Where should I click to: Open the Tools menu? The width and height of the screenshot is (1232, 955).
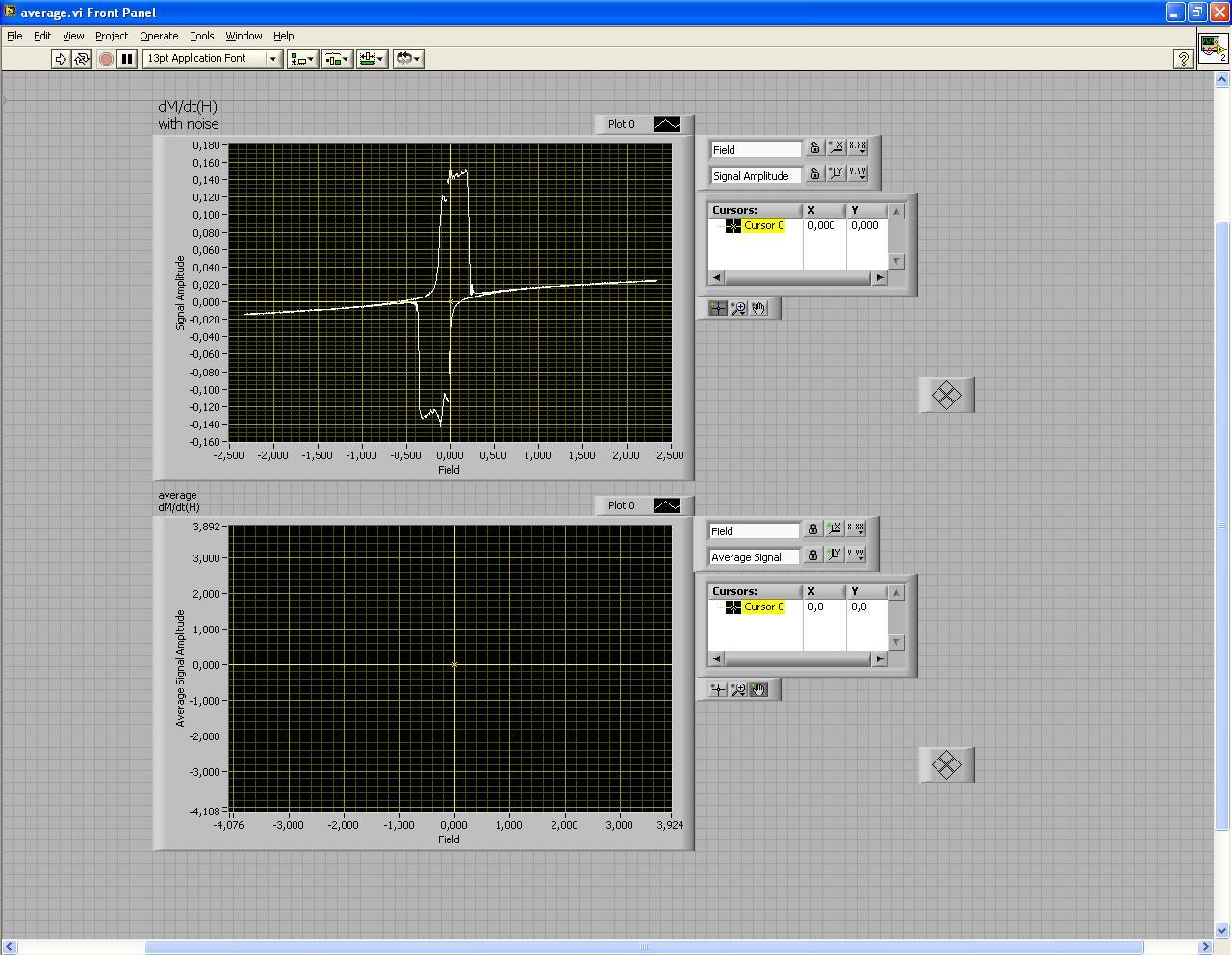click(x=201, y=36)
